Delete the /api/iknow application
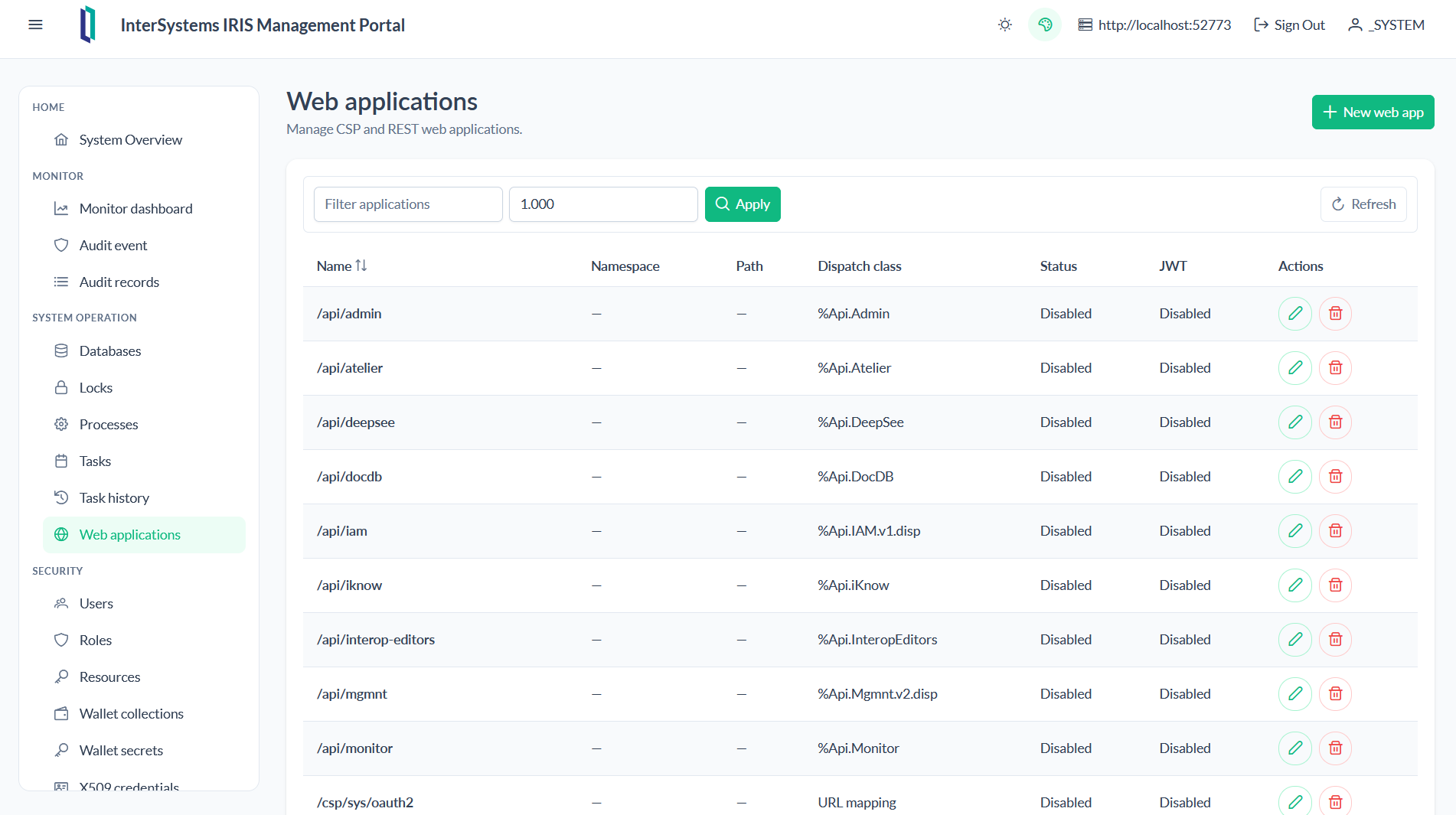The image size is (1456, 815). pyautogui.click(x=1336, y=585)
